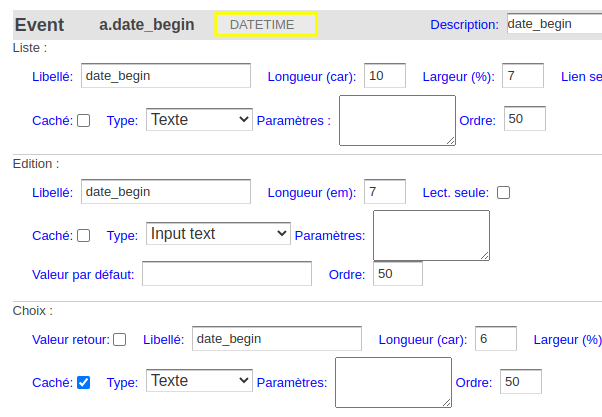Screen dimensions: 602x417
Task: Click the Edition Paramètres textarea
Action: pyautogui.click(x=431, y=235)
